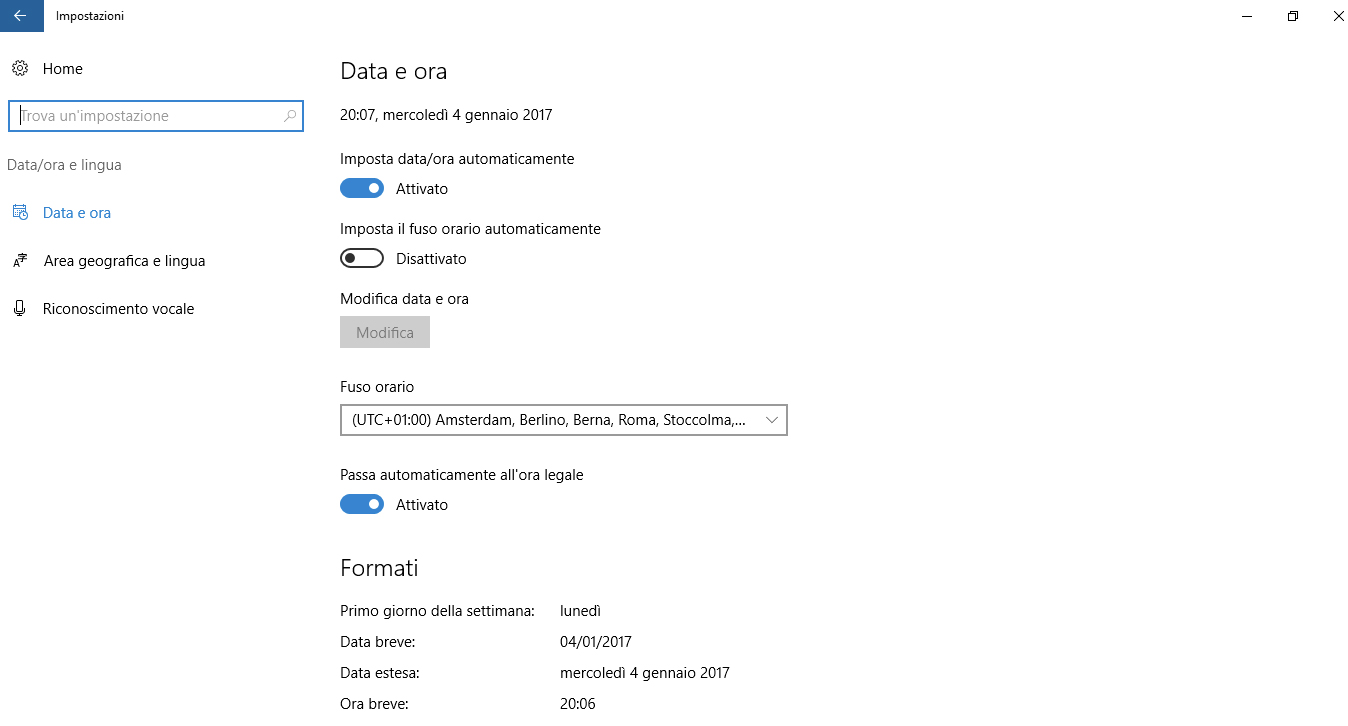The image size is (1348, 726).
Task: Click the Fuso orario dropdown chevron
Action: point(772,420)
